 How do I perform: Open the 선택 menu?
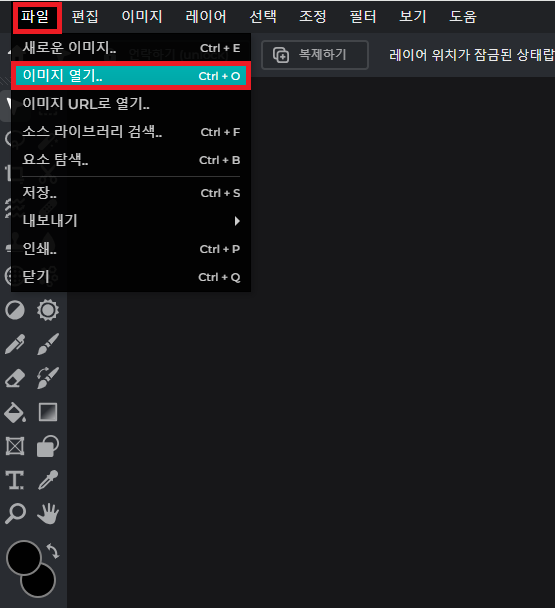(263, 17)
